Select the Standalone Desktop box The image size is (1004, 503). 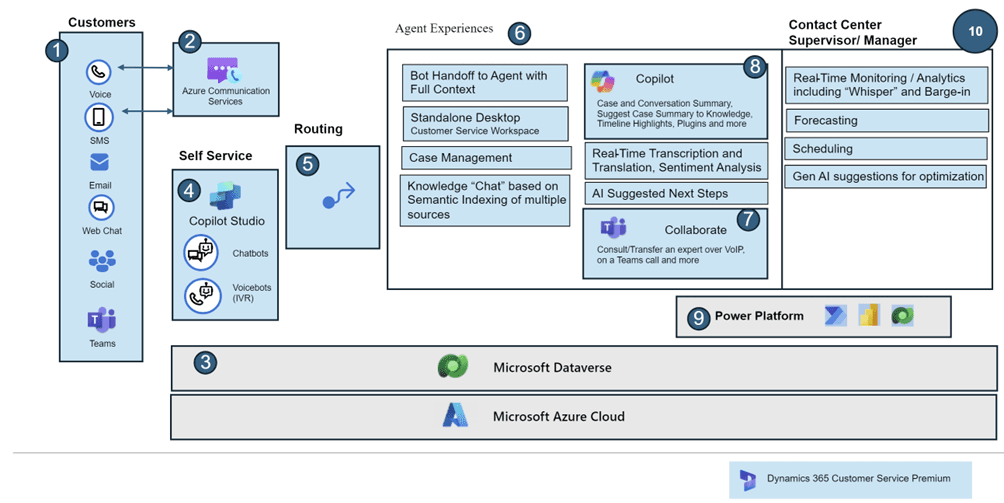click(485, 124)
